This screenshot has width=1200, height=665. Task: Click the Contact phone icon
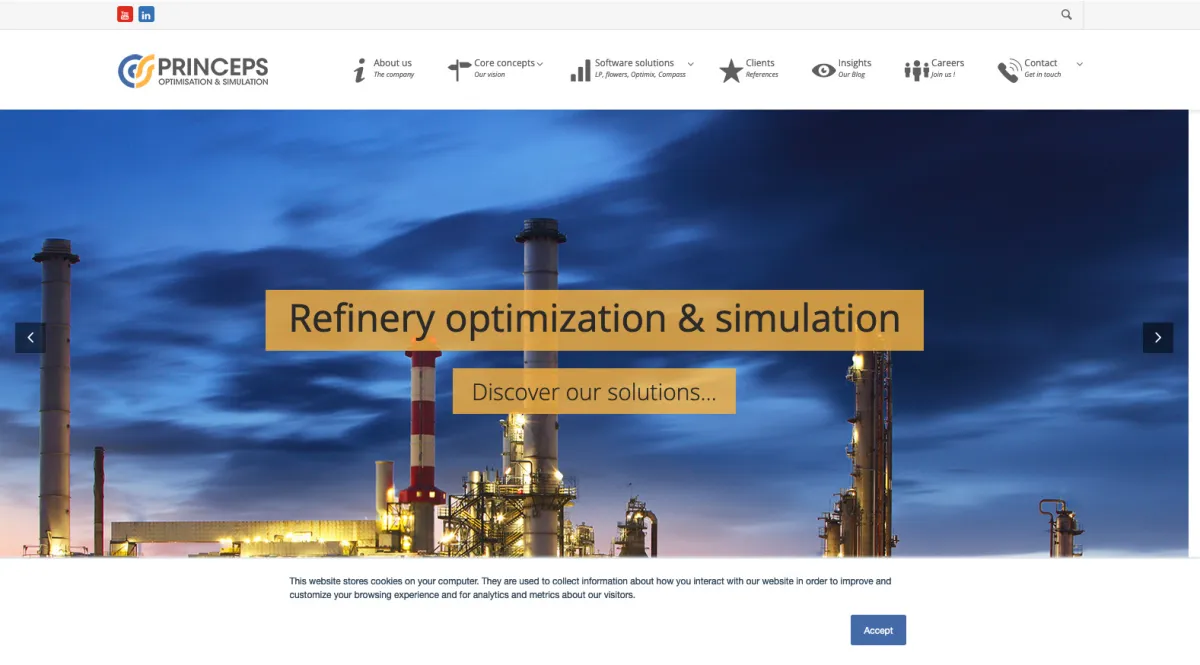[1009, 71]
